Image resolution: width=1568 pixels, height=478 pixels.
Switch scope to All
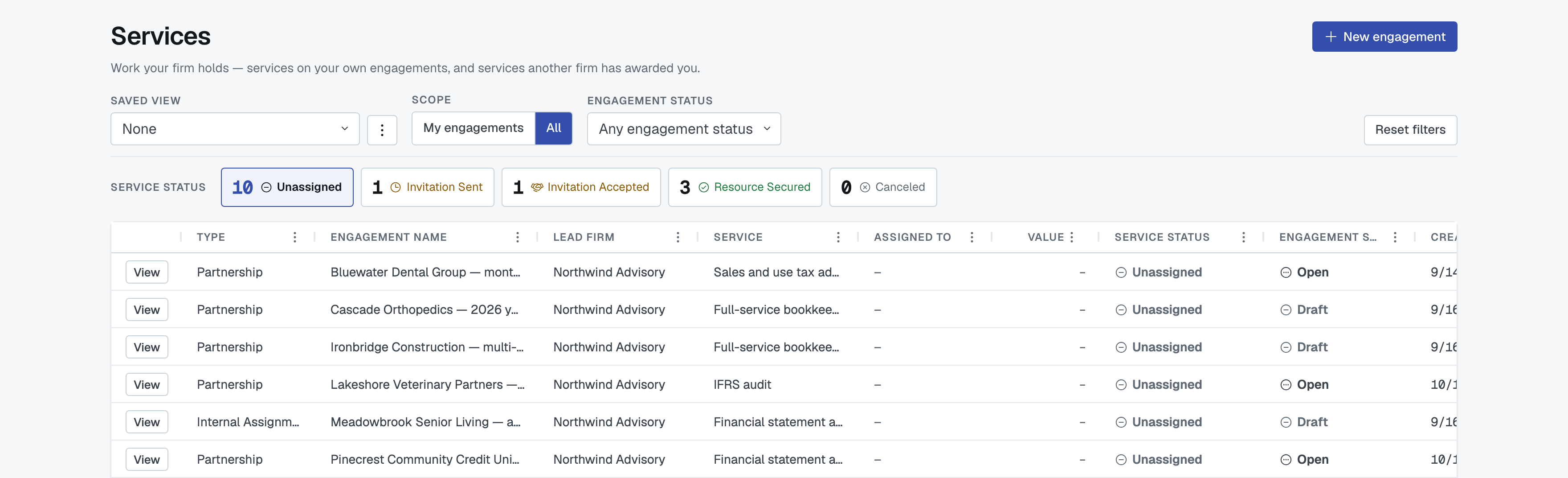pos(553,128)
